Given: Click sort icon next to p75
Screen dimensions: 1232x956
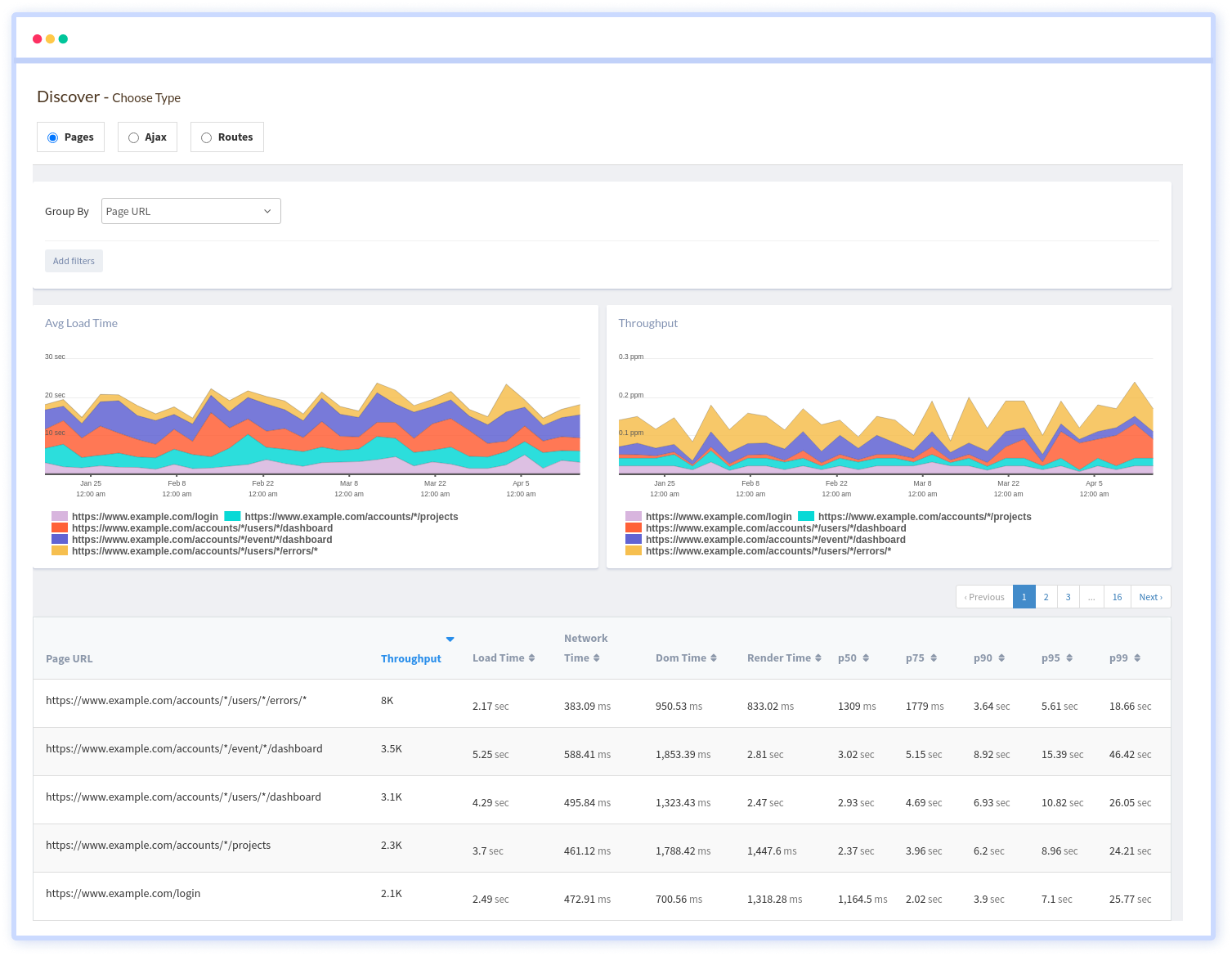Looking at the screenshot, I should point(934,658).
